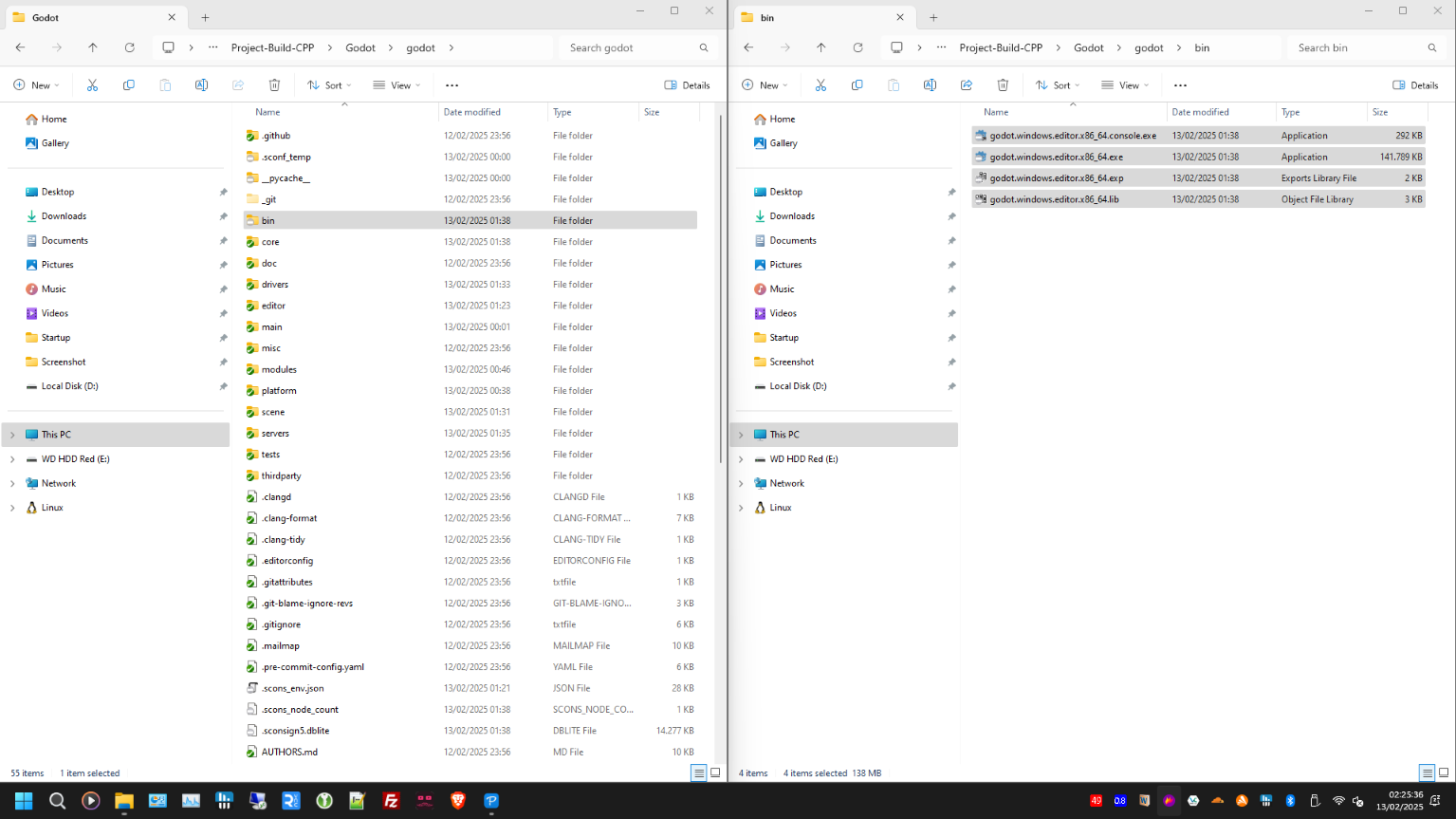Select the bin tab title
Viewport: 1456px width, 819px height.
(767, 18)
